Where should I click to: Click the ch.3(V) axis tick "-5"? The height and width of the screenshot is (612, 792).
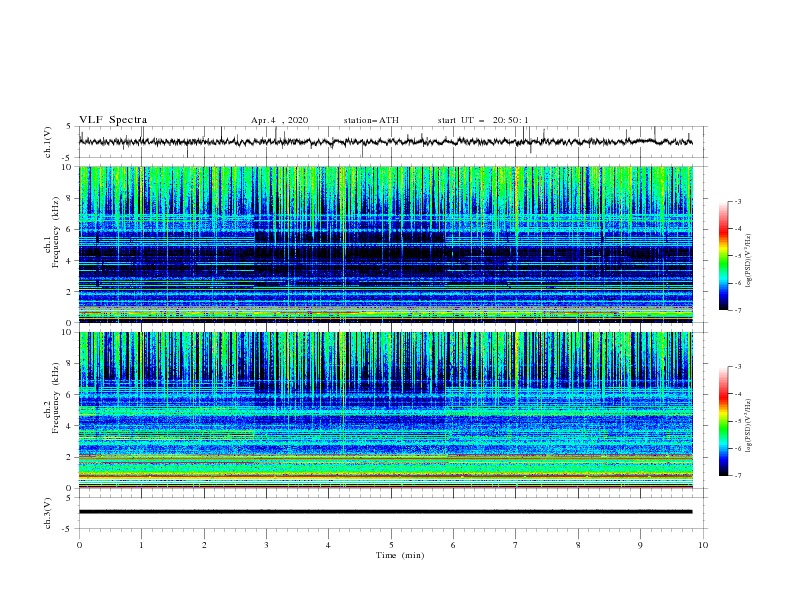tap(68, 529)
